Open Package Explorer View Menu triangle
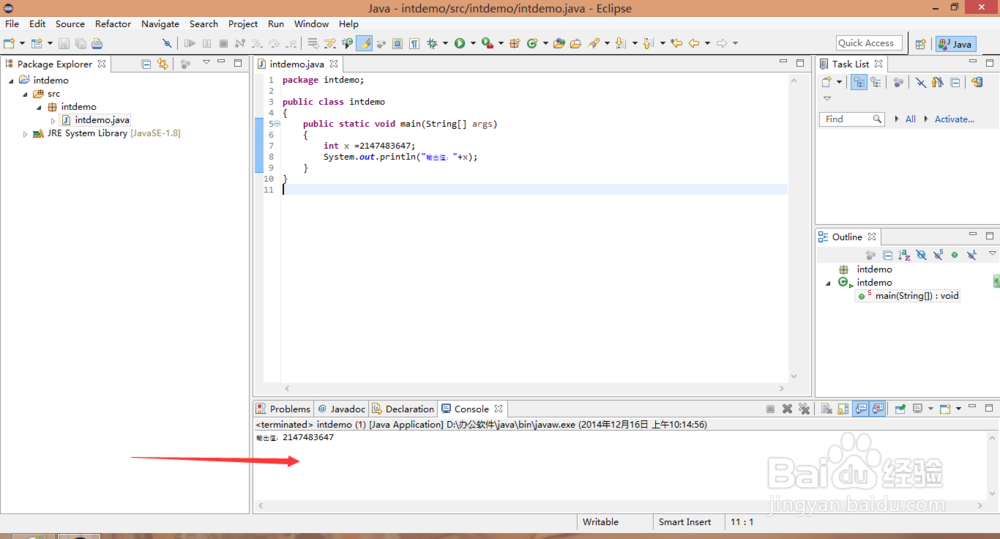The width and height of the screenshot is (1000, 539). click(x=206, y=63)
